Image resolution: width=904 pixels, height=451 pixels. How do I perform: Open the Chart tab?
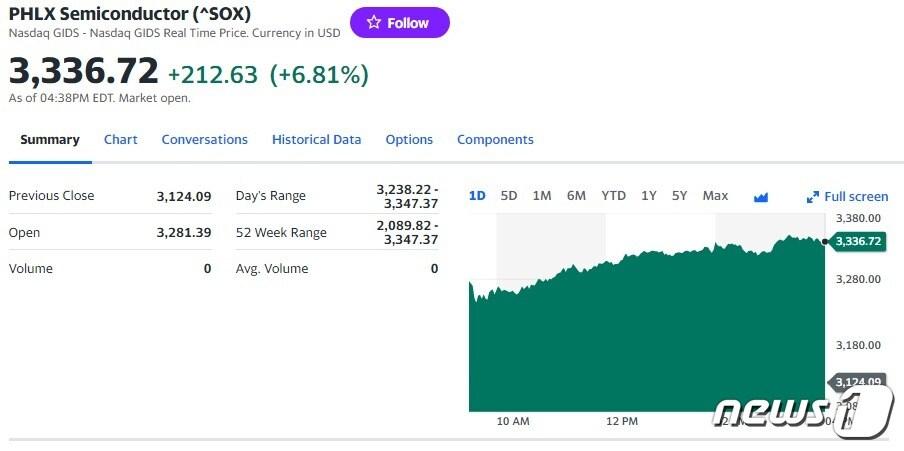coord(121,140)
